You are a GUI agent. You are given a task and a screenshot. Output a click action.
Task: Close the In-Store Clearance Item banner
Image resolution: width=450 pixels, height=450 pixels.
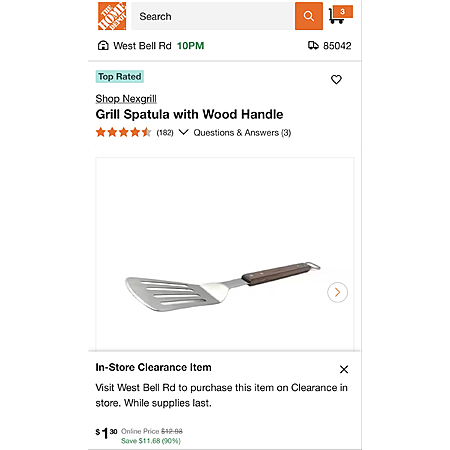click(344, 369)
